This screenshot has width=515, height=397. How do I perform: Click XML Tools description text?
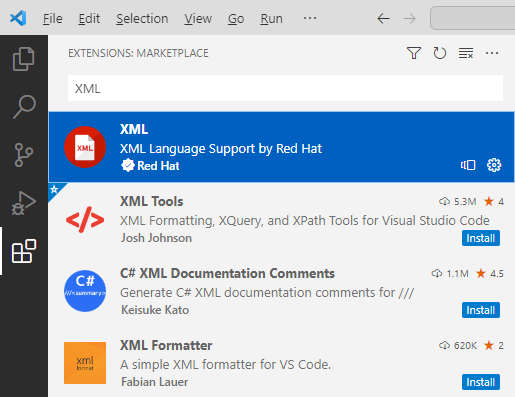(305, 221)
